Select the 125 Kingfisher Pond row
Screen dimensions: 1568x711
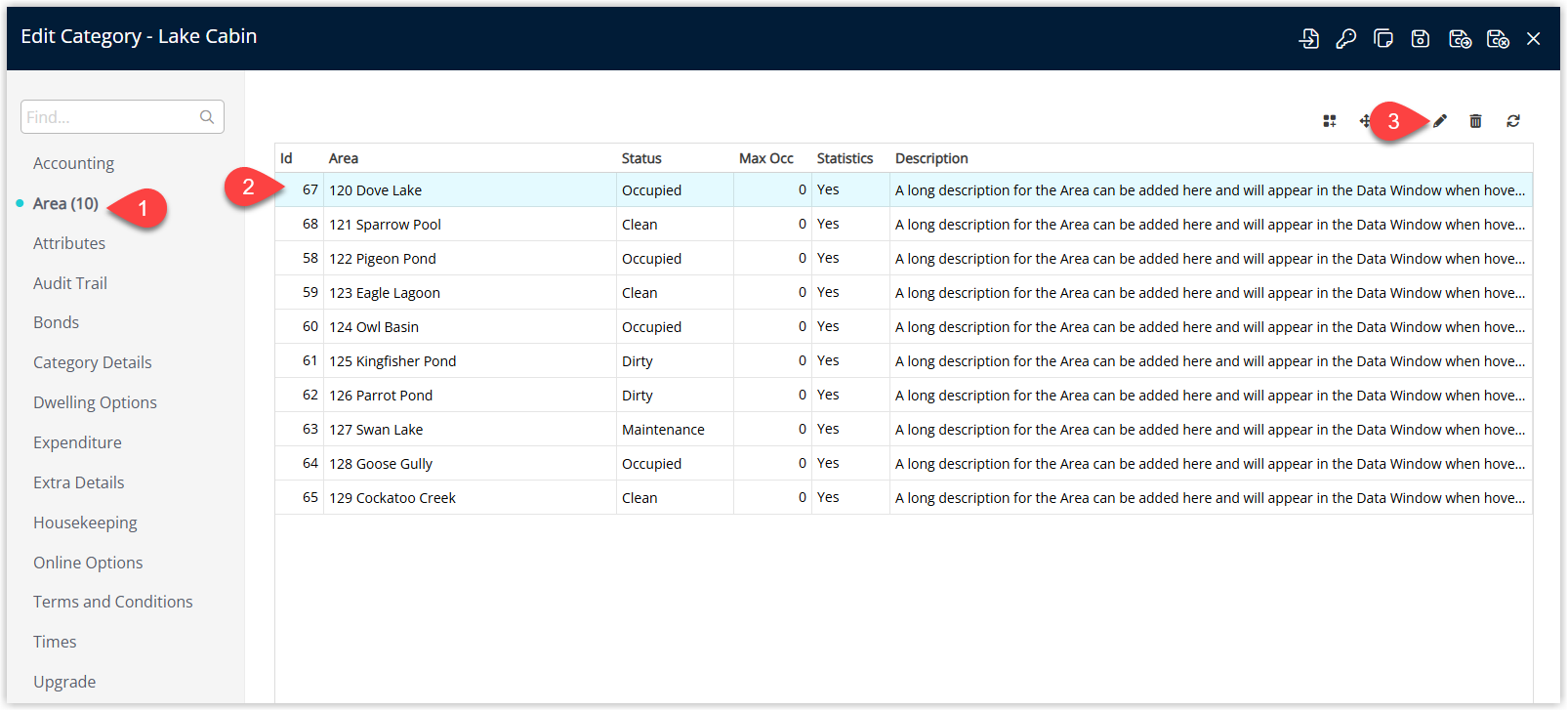(904, 360)
